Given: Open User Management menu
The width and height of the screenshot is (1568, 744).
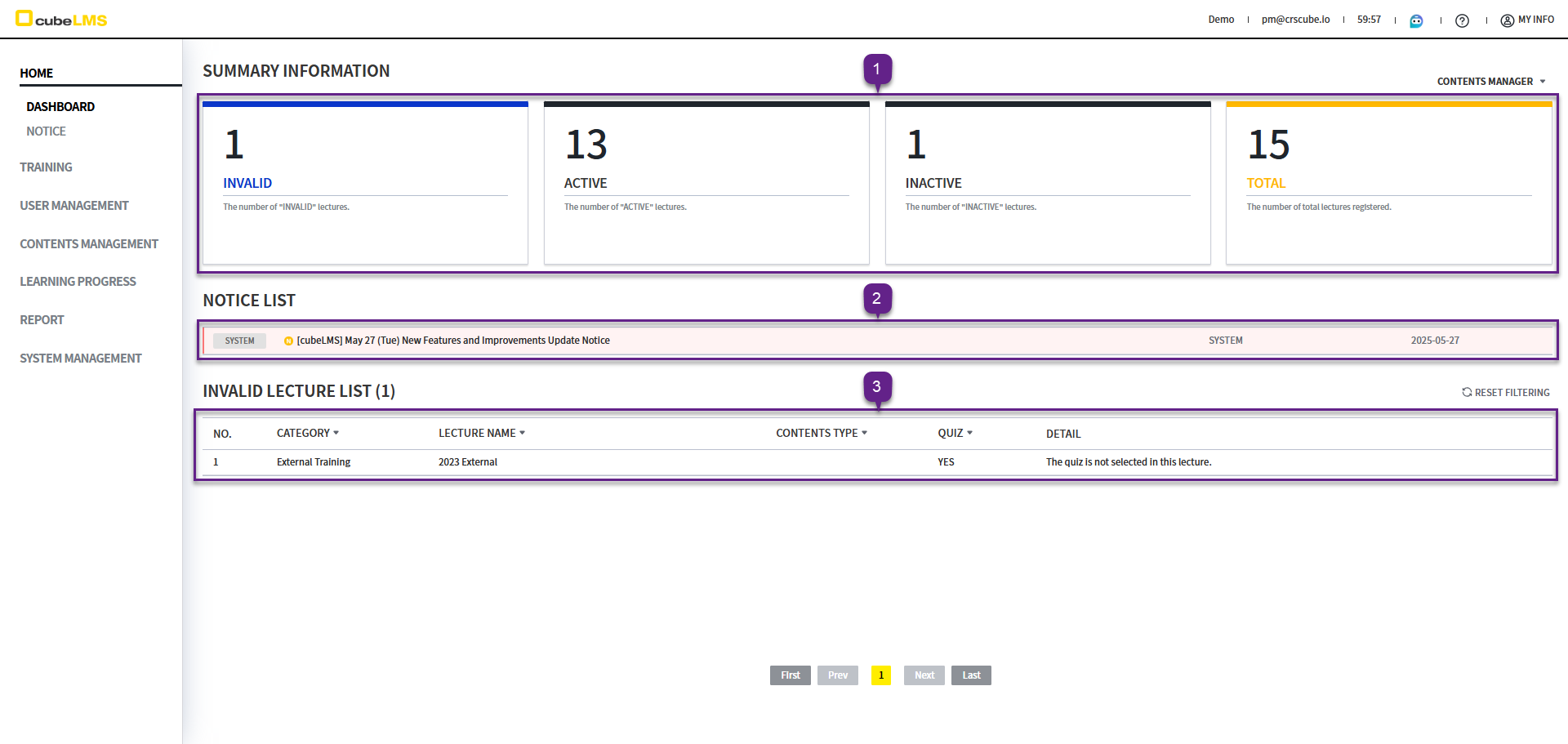Looking at the screenshot, I should coord(74,206).
